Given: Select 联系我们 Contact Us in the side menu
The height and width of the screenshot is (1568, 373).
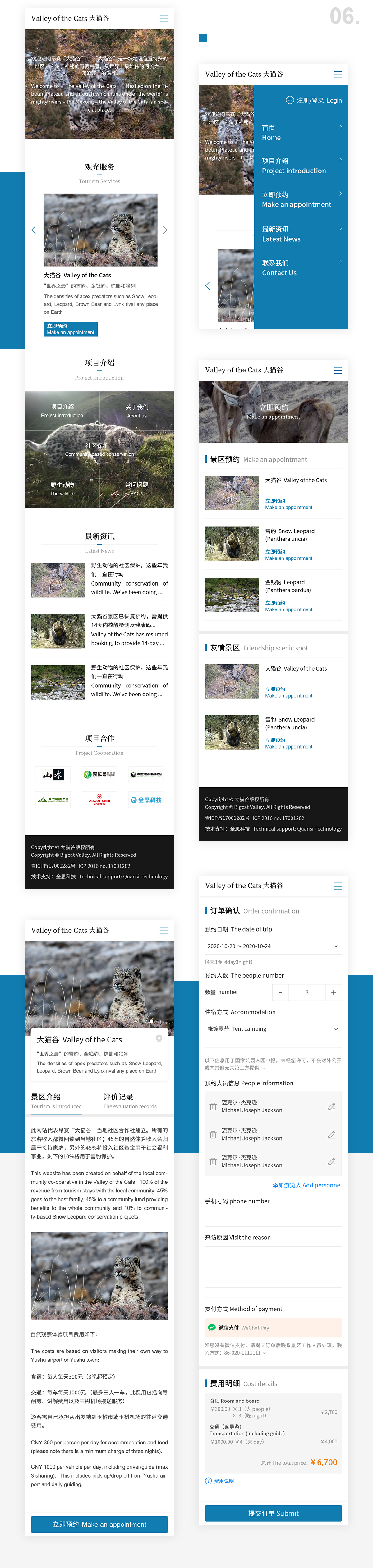Looking at the screenshot, I should coord(279,268).
